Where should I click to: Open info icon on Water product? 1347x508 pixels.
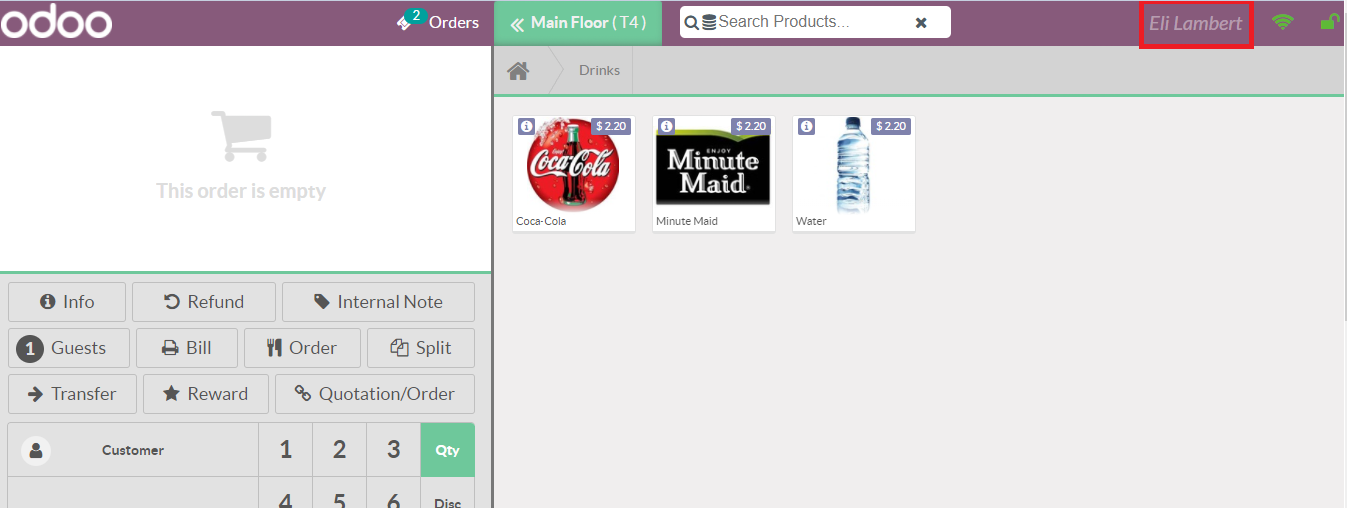point(807,126)
